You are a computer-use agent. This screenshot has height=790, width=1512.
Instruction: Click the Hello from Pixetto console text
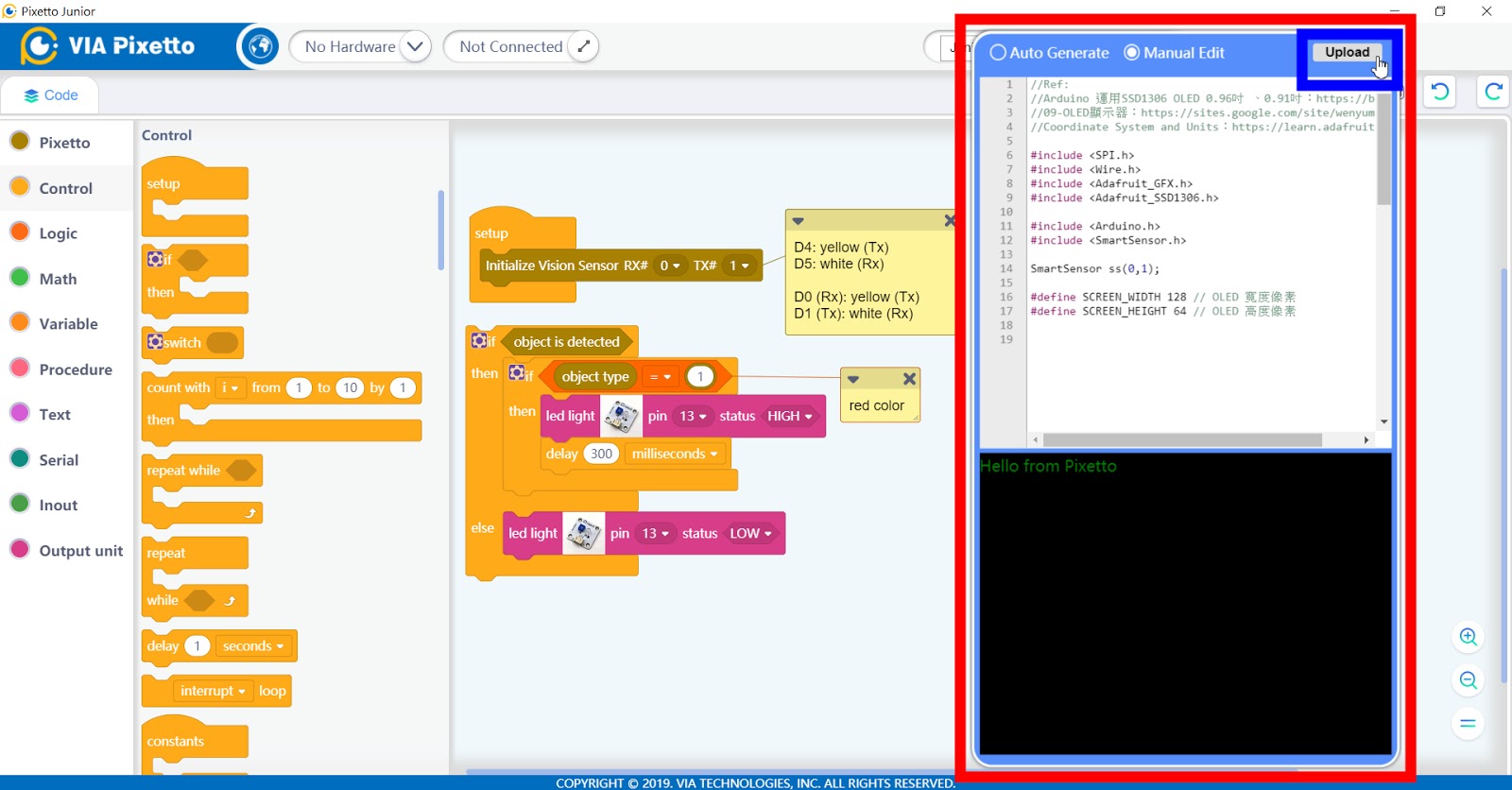pyautogui.click(x=1048, y=466)
